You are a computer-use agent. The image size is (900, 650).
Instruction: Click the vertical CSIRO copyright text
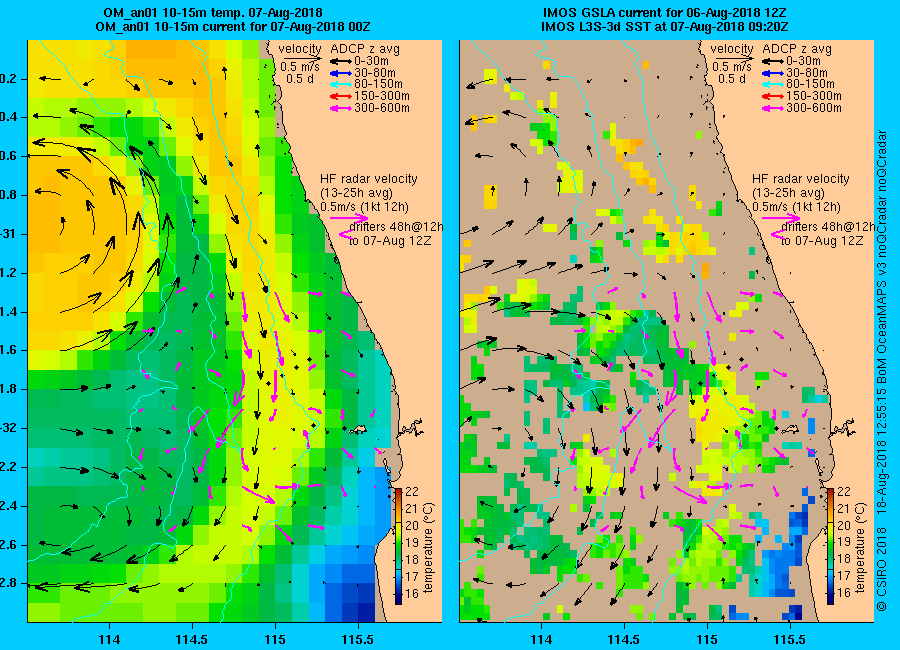click(882, 372)
